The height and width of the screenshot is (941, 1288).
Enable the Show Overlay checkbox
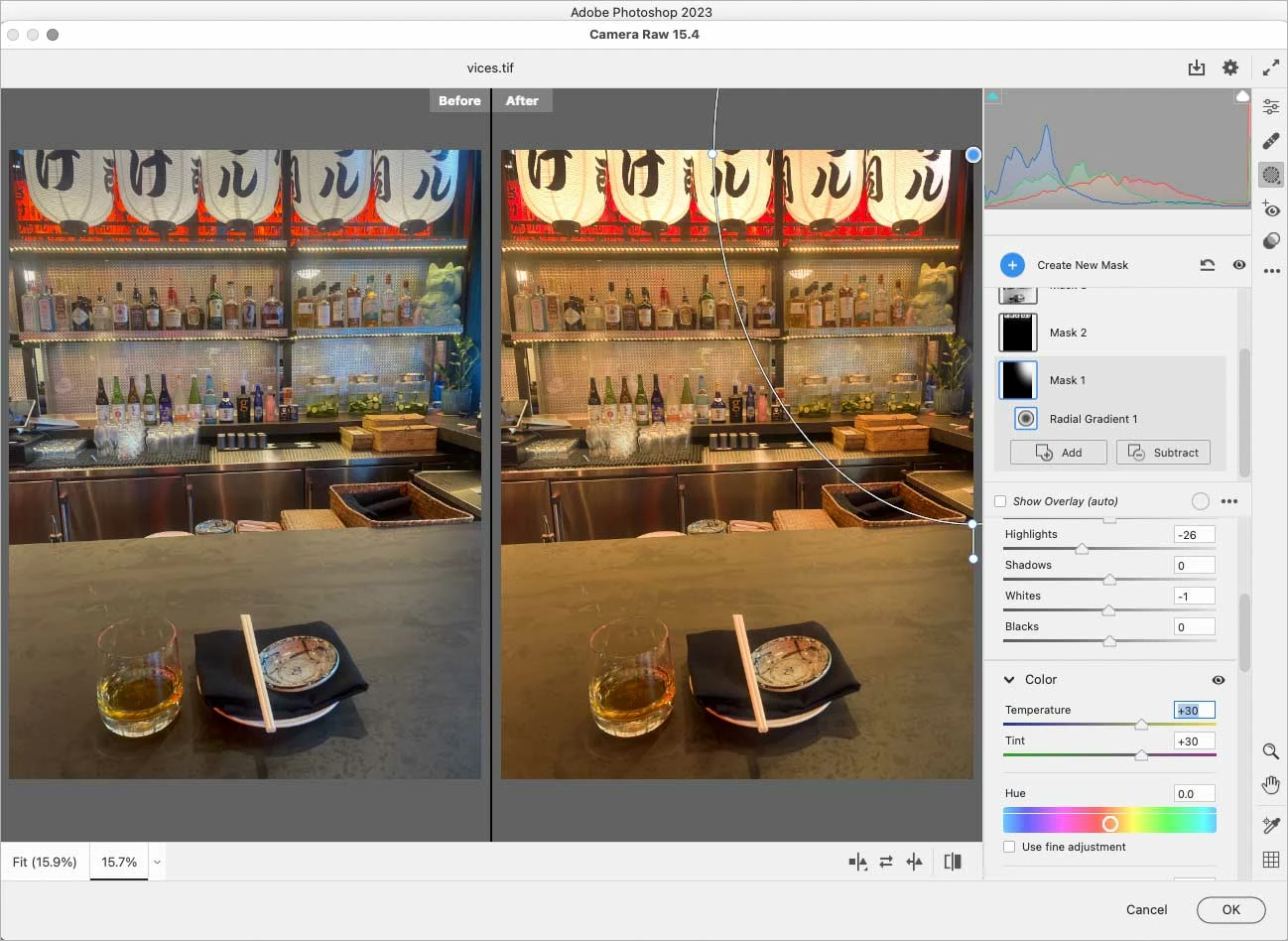[x=1000, y=501]
